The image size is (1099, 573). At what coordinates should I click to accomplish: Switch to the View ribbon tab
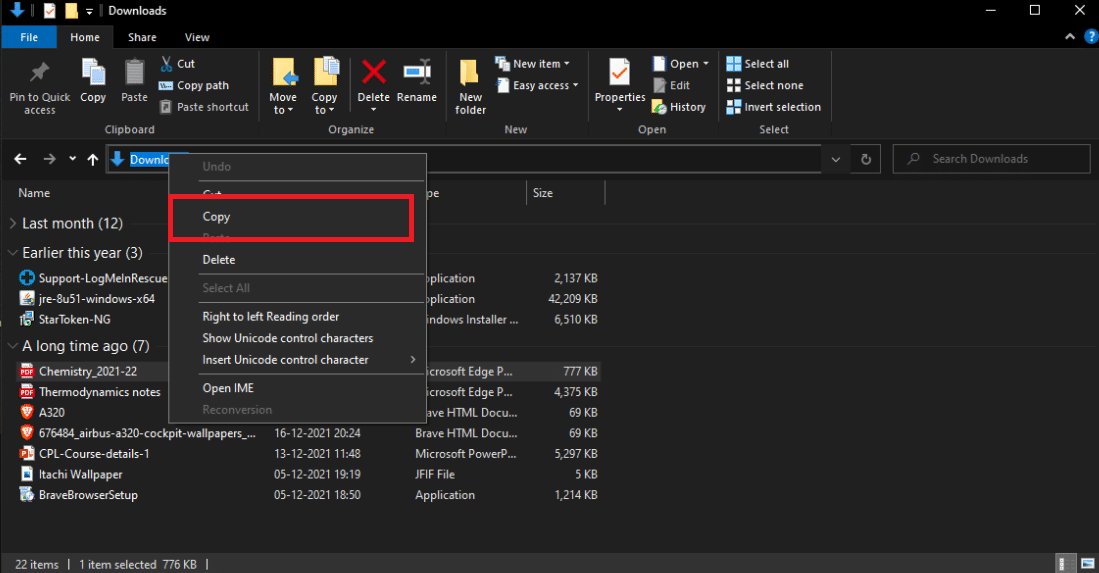click(197, 37)
